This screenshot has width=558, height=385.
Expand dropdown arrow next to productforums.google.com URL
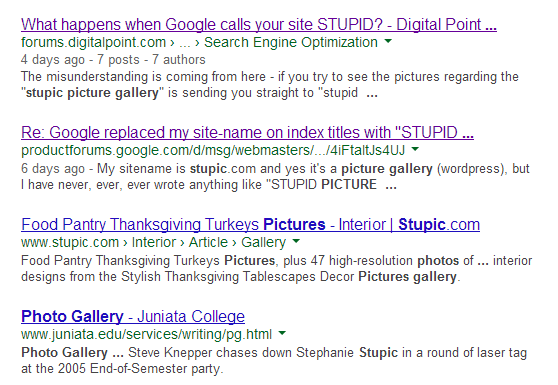click(415, 149)
